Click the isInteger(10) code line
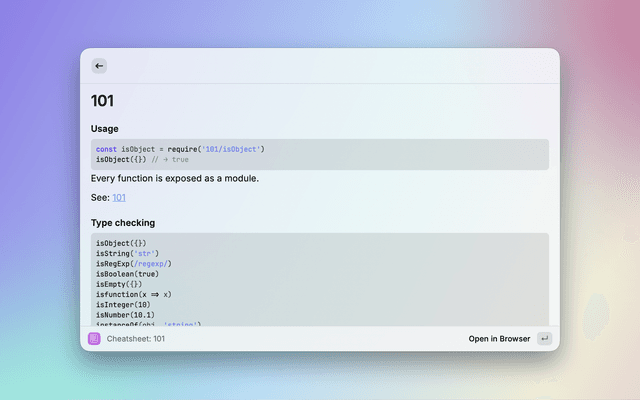This screenshot has width=640, height=400. 123,304
